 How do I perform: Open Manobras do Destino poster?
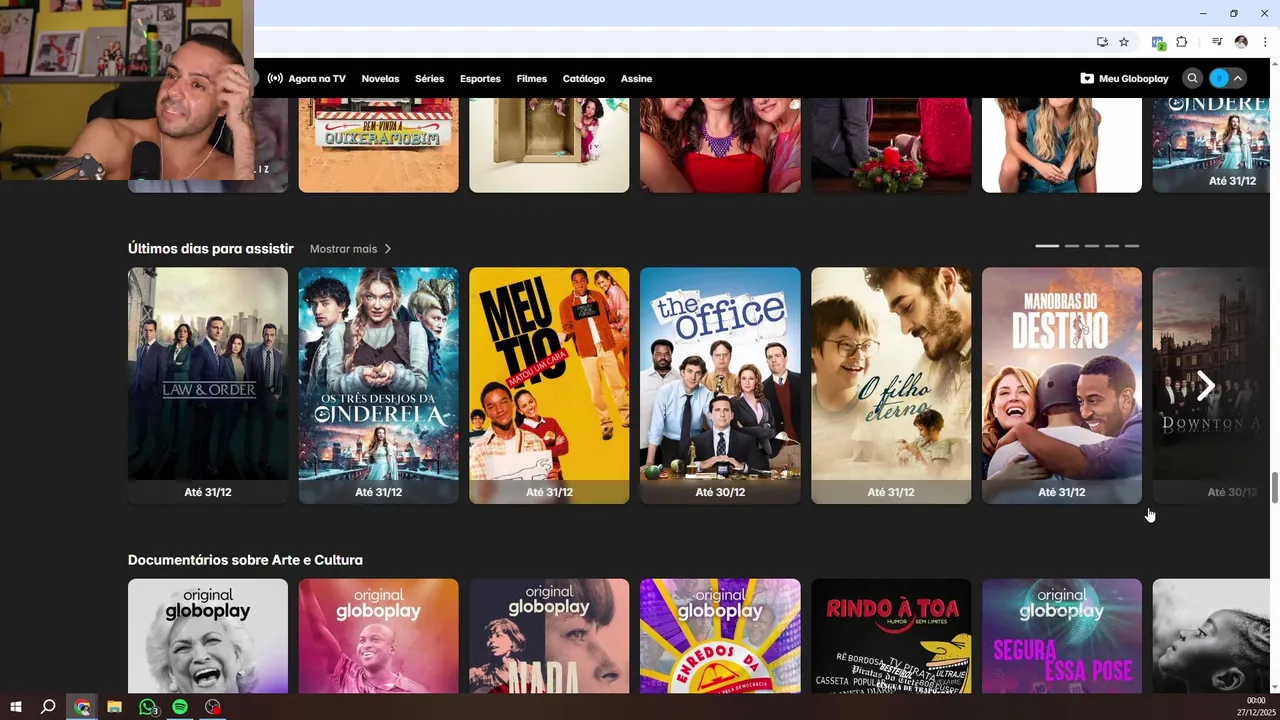point(1062,385)
